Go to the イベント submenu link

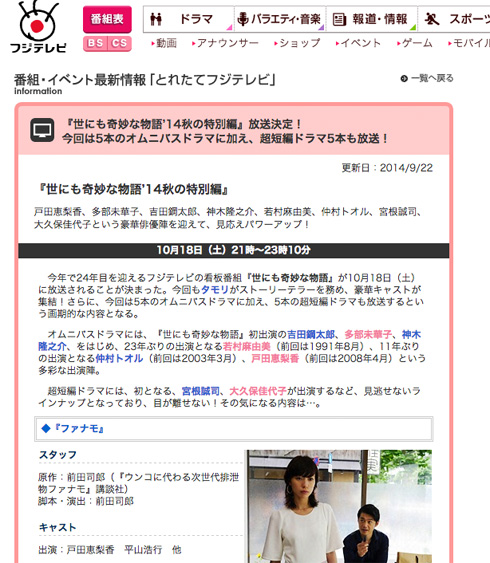click(358, 43)
